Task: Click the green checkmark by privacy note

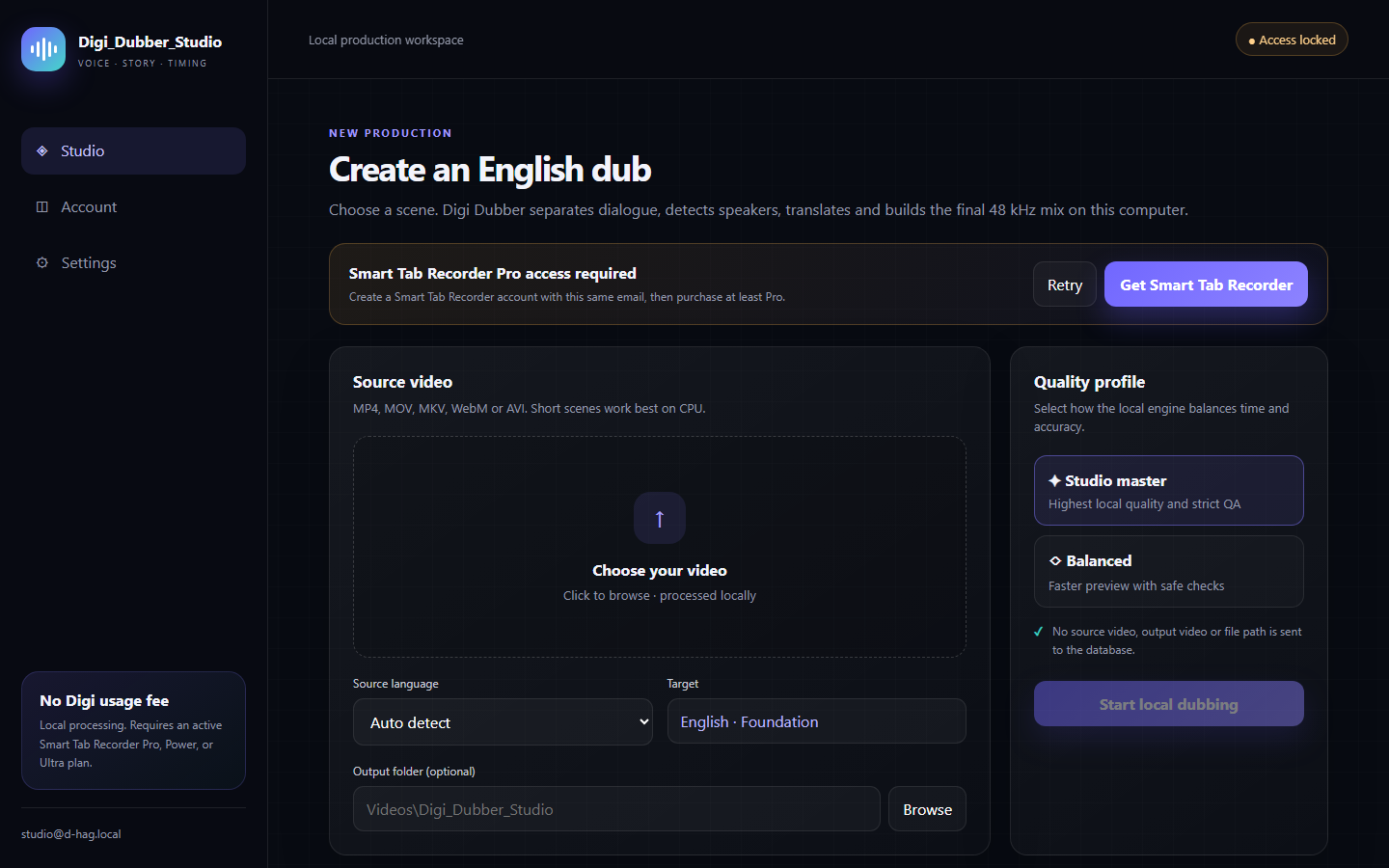Action: pyautogui.click(x=1039, y=633)
